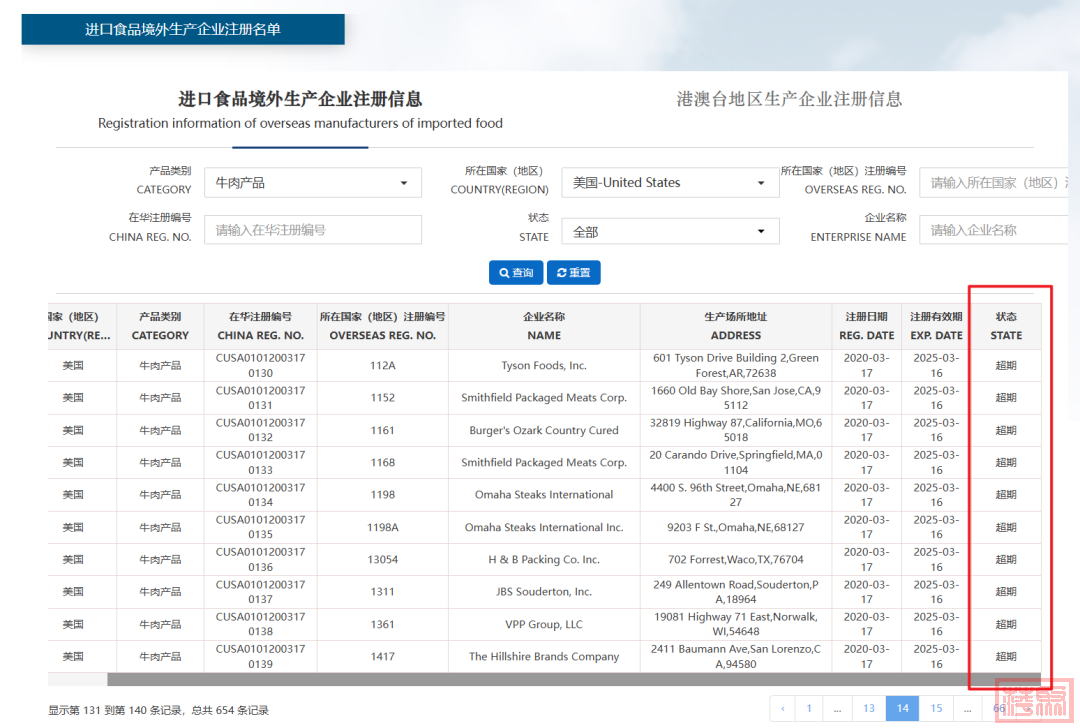Select the Omaha Steaks International Inc. cell
Viewport: 1080px width, 728px height.
544,528
